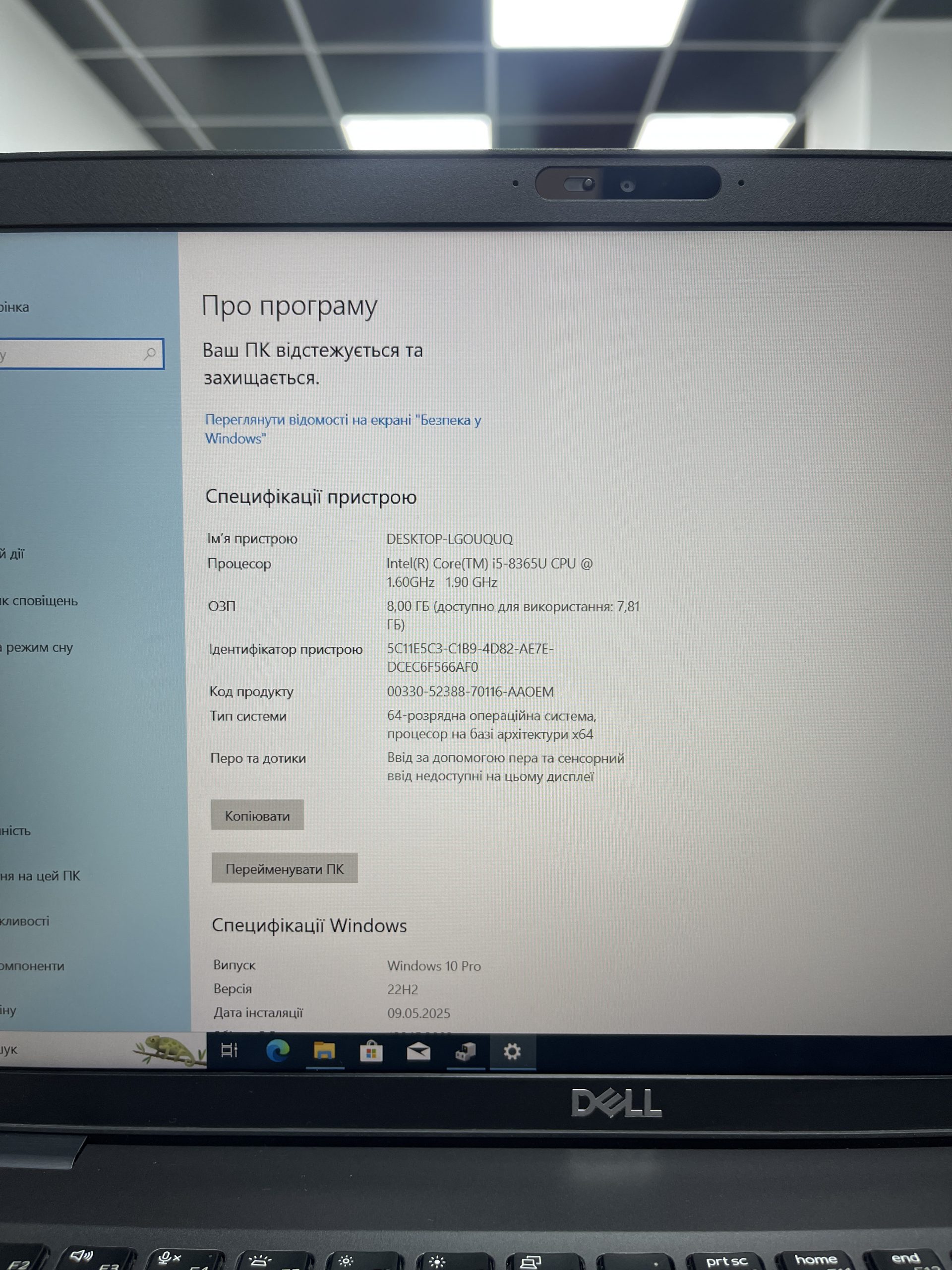Click Перейменувати ПК button
The width and height of the screenshot is (952, 1270).
pyautogui.click(x=285, y=868)
